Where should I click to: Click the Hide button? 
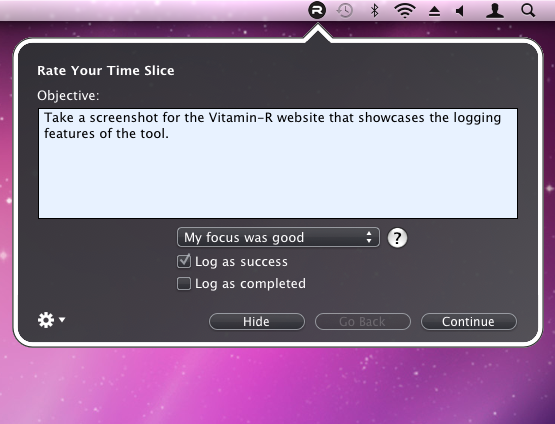click(257, 321)
